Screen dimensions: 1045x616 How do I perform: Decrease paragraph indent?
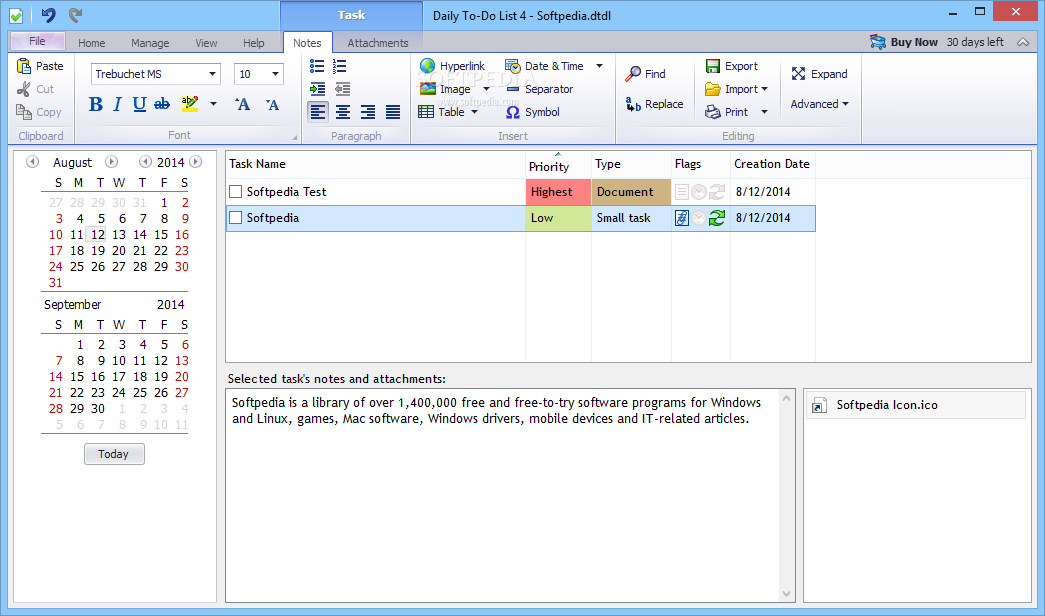tap(342, 89)
